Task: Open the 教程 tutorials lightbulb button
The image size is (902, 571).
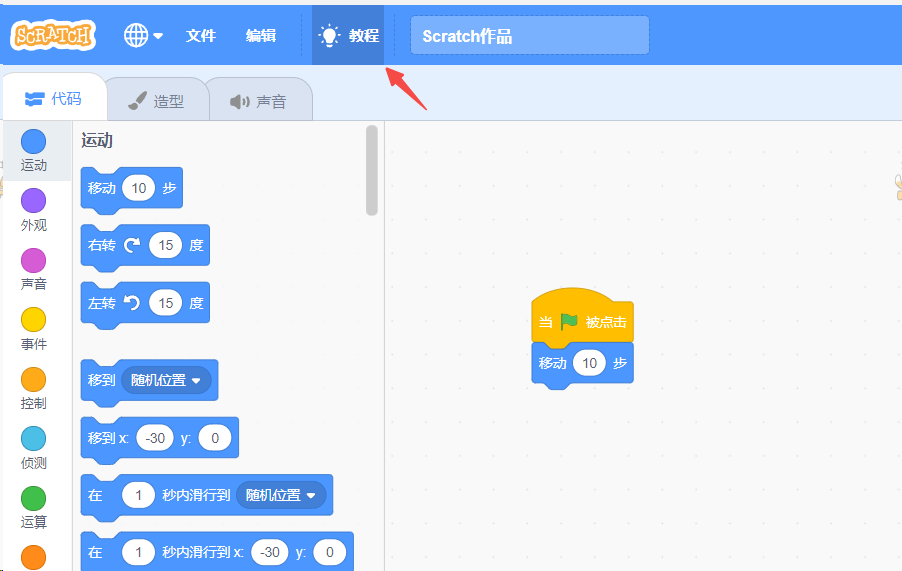Action: (348, 36)
